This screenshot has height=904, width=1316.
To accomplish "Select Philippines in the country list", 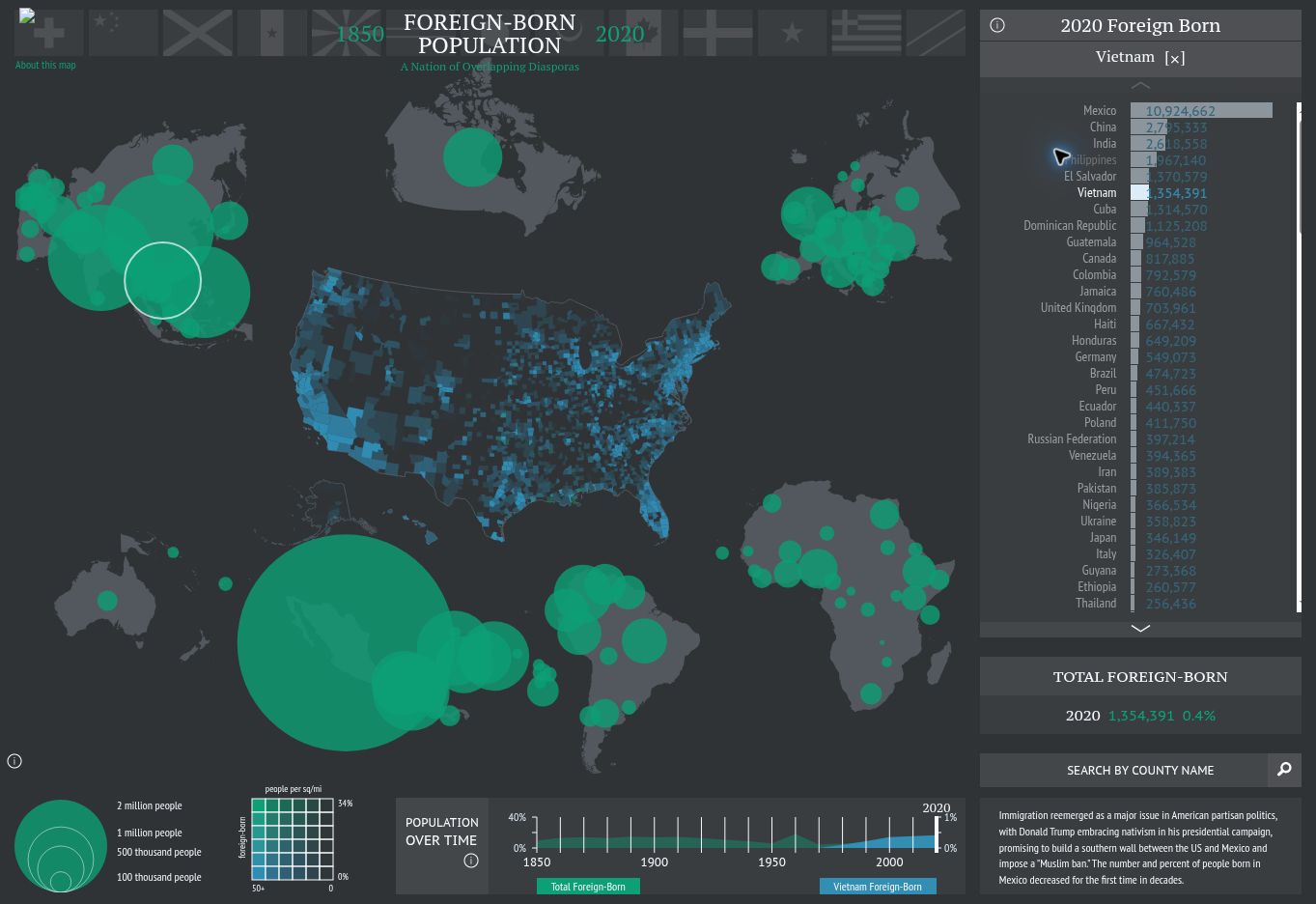I will (x=1089, y=160).
